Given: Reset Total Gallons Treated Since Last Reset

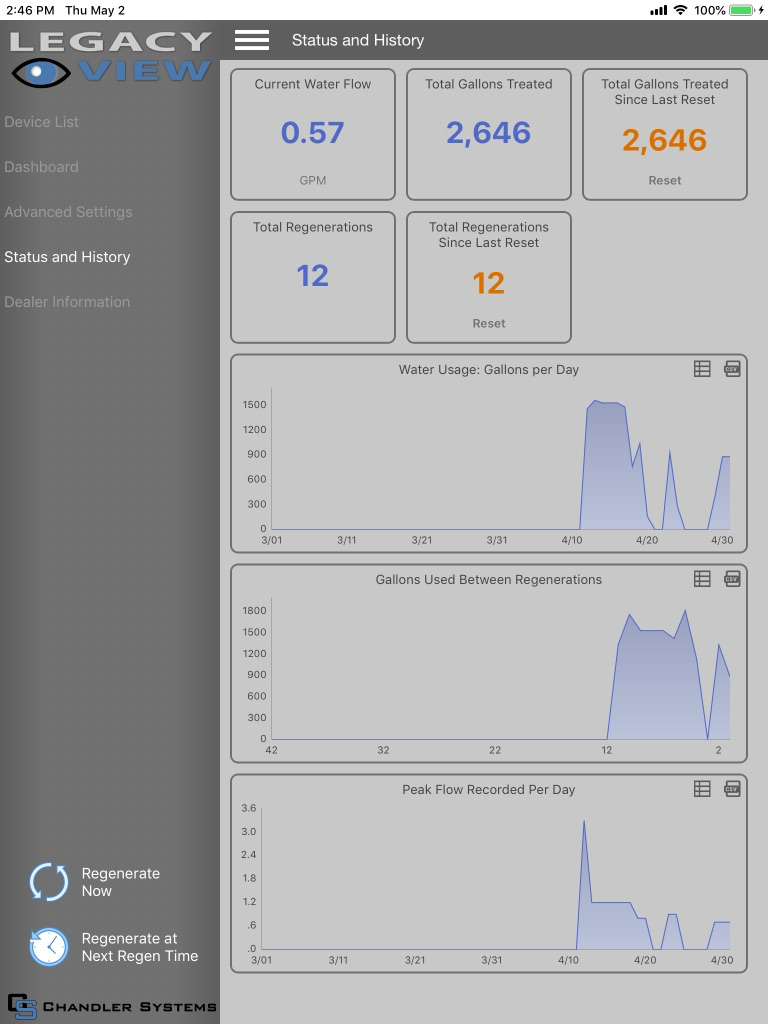Looking at the screenshot, I should (665, 180).
